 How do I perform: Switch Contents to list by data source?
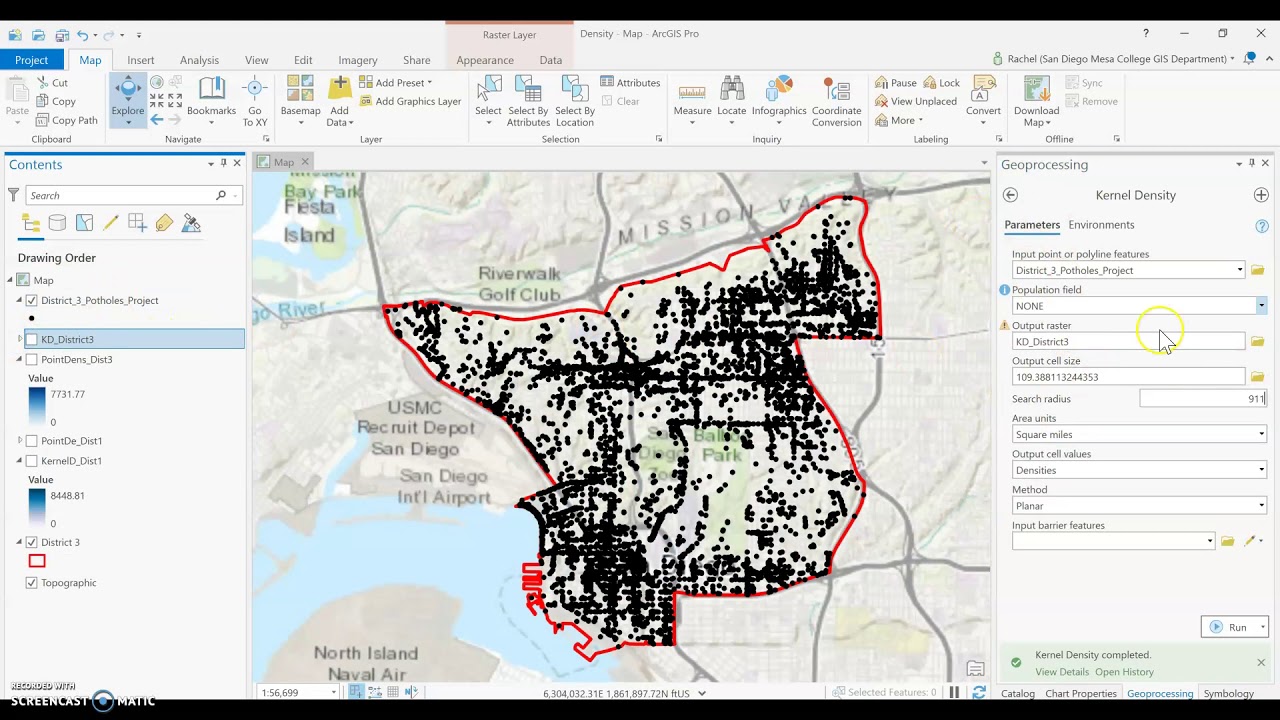point(57,224)
